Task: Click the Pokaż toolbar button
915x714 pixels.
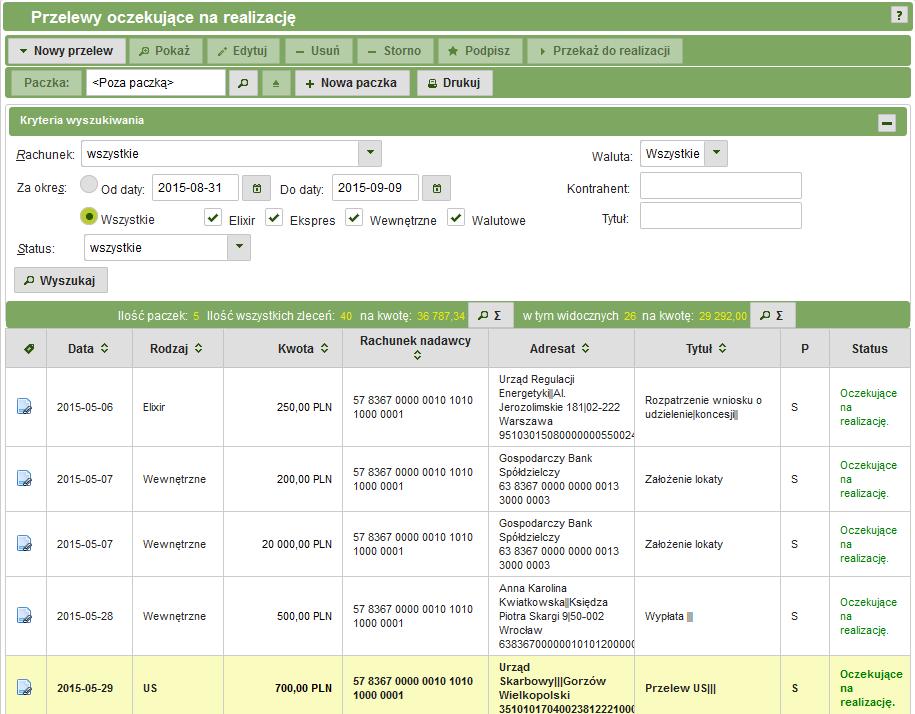Action: tap(165, 51)
